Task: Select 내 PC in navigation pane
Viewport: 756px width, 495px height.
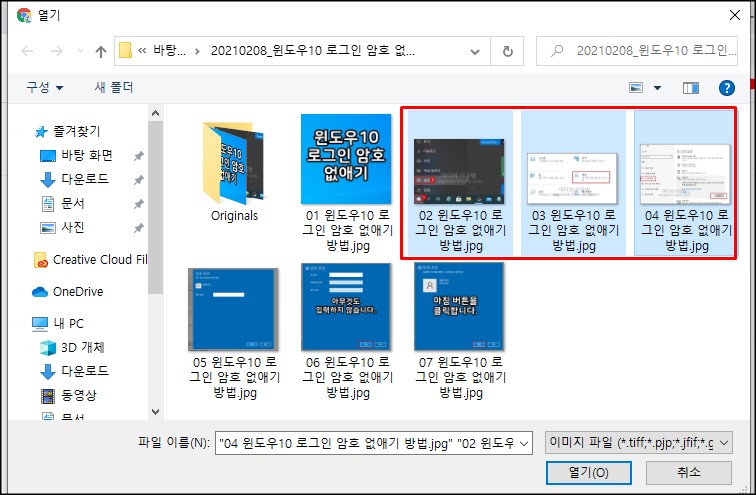Action: [58, 323]
